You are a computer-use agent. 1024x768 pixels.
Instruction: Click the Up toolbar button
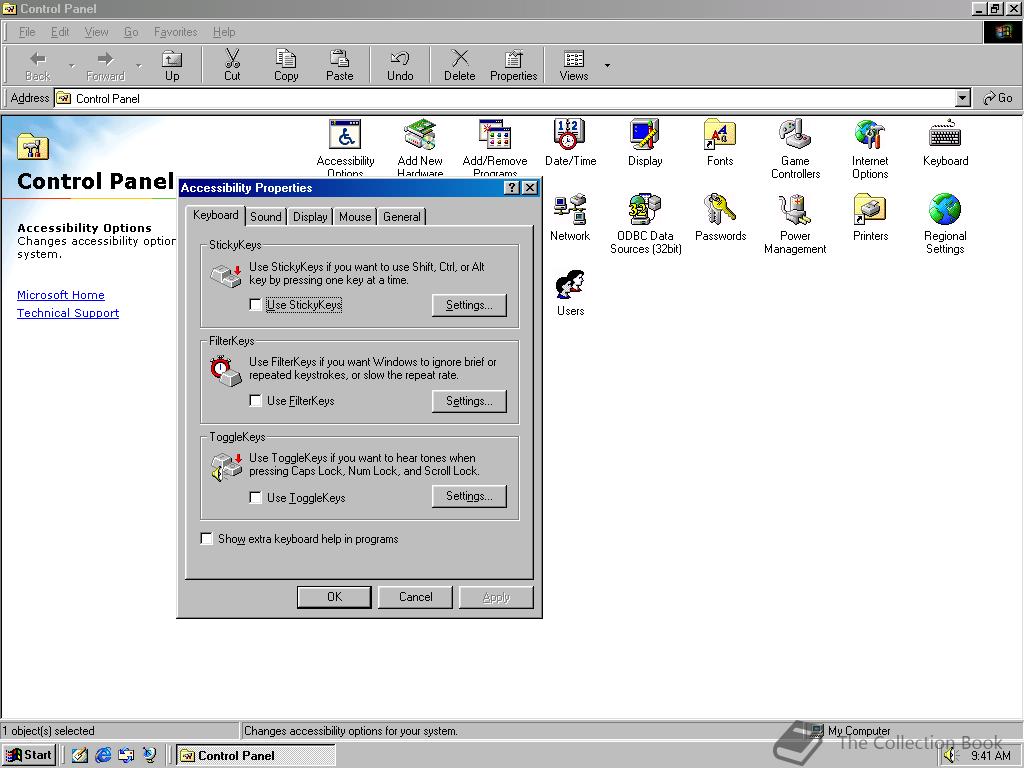pyautogui.click(x=172, y=65)
